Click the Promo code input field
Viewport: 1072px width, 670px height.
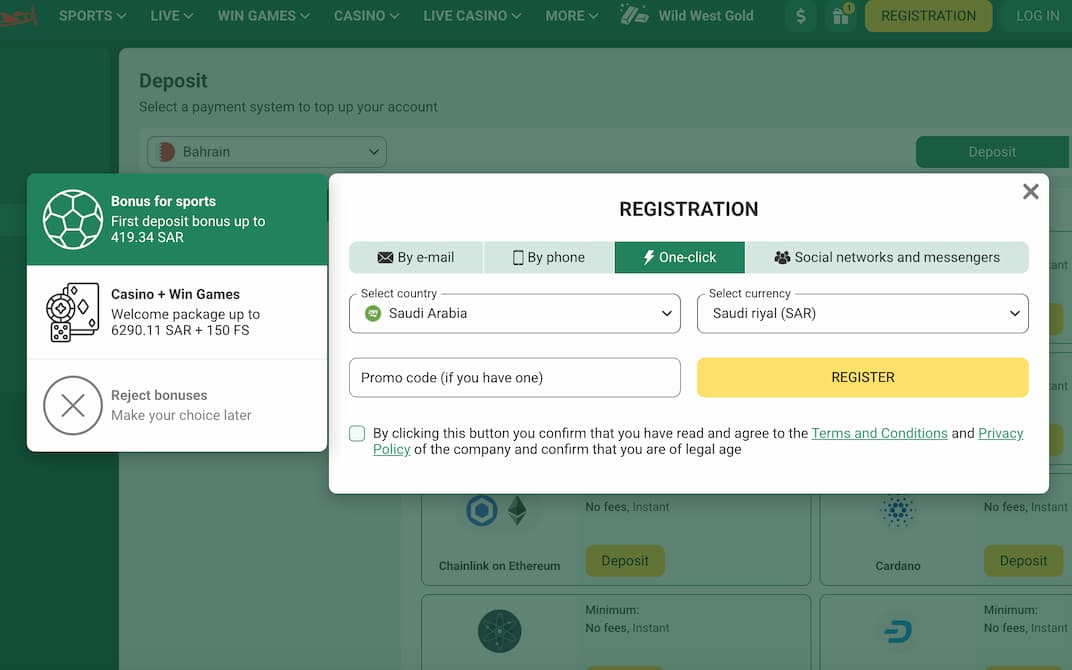pyautogui.click(x=515, y=377)
